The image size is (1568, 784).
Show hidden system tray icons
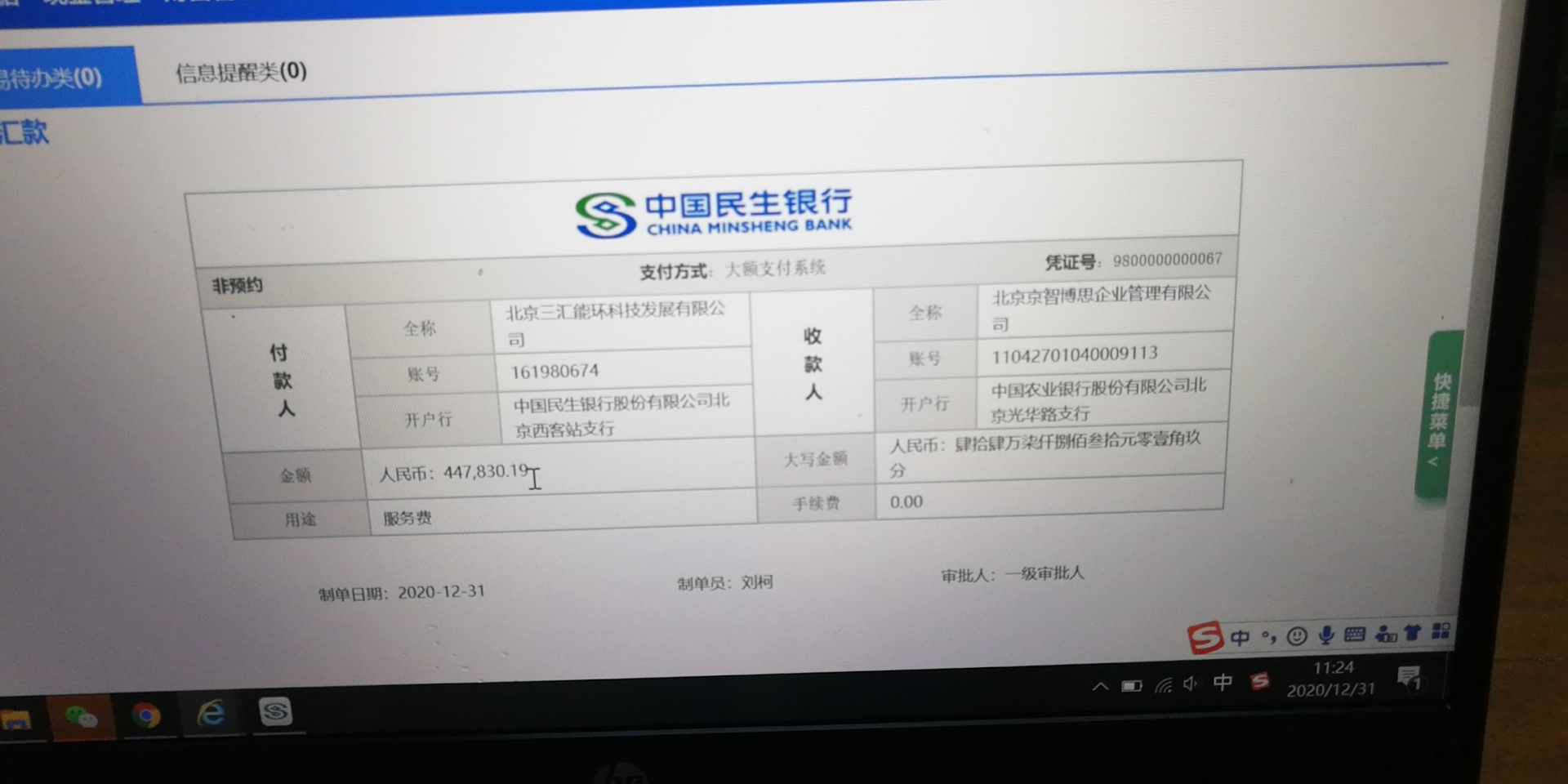(x=1100, y=687)
